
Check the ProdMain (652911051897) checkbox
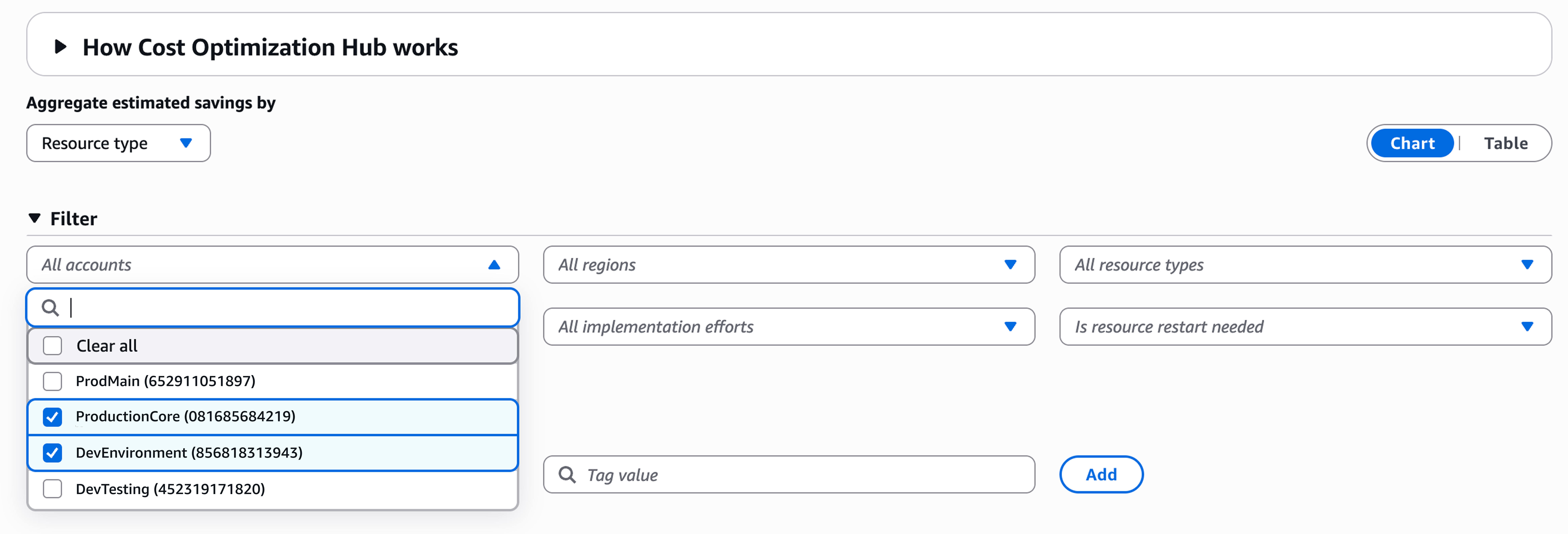click(52, 381)
